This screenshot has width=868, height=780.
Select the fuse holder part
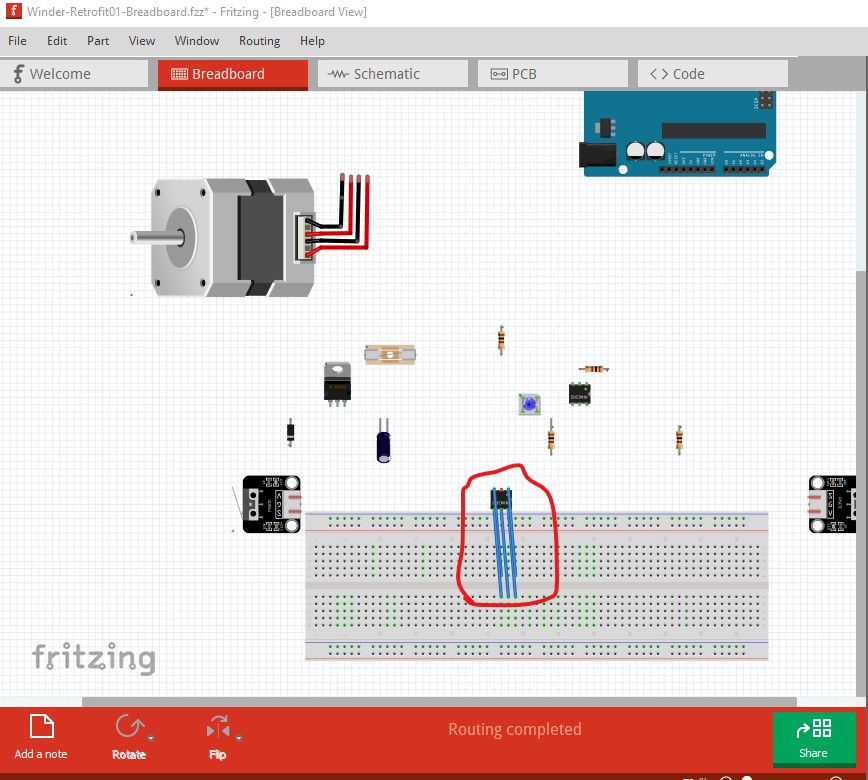click(390, 354)
